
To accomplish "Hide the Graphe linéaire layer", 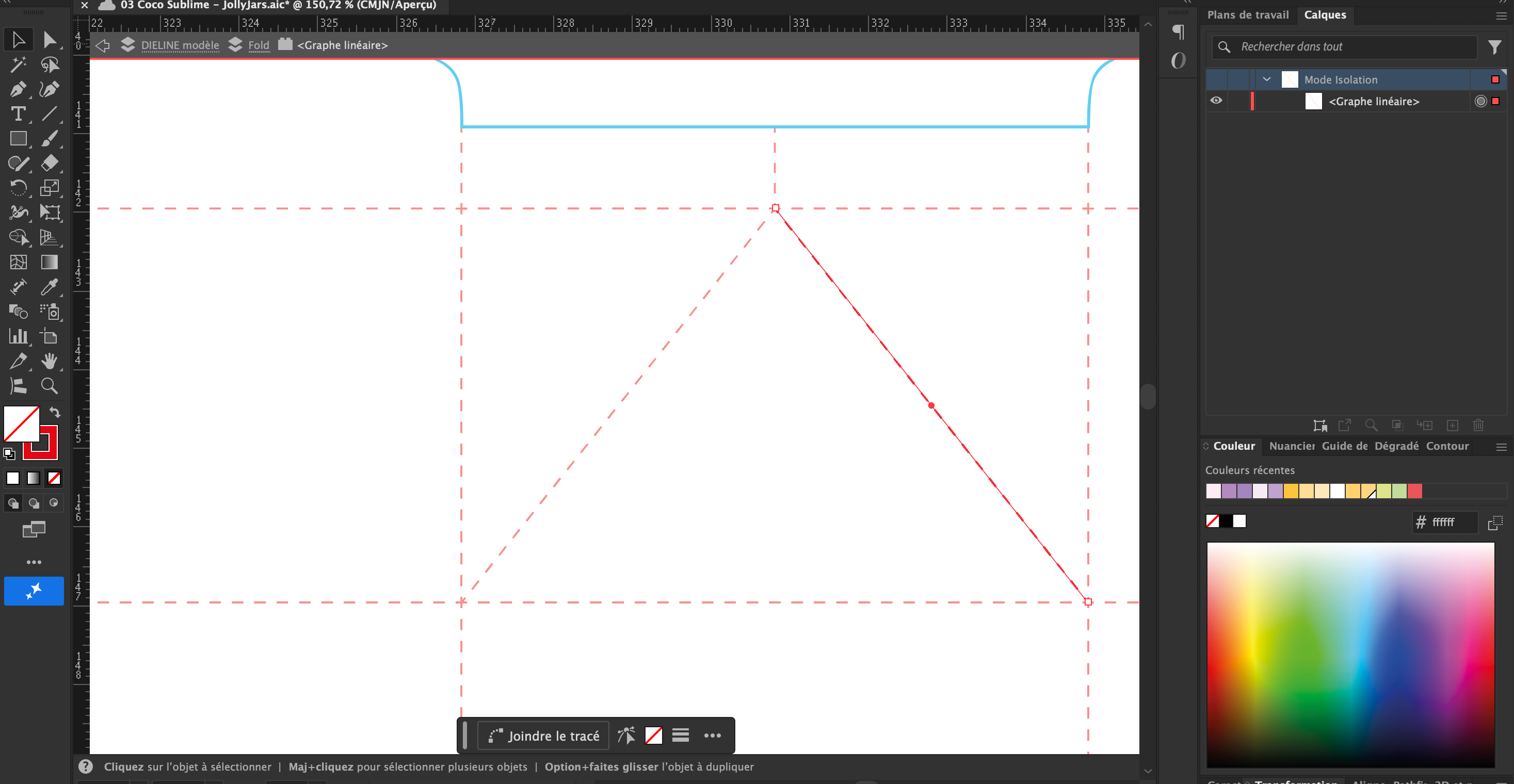I will (1216, 101).
